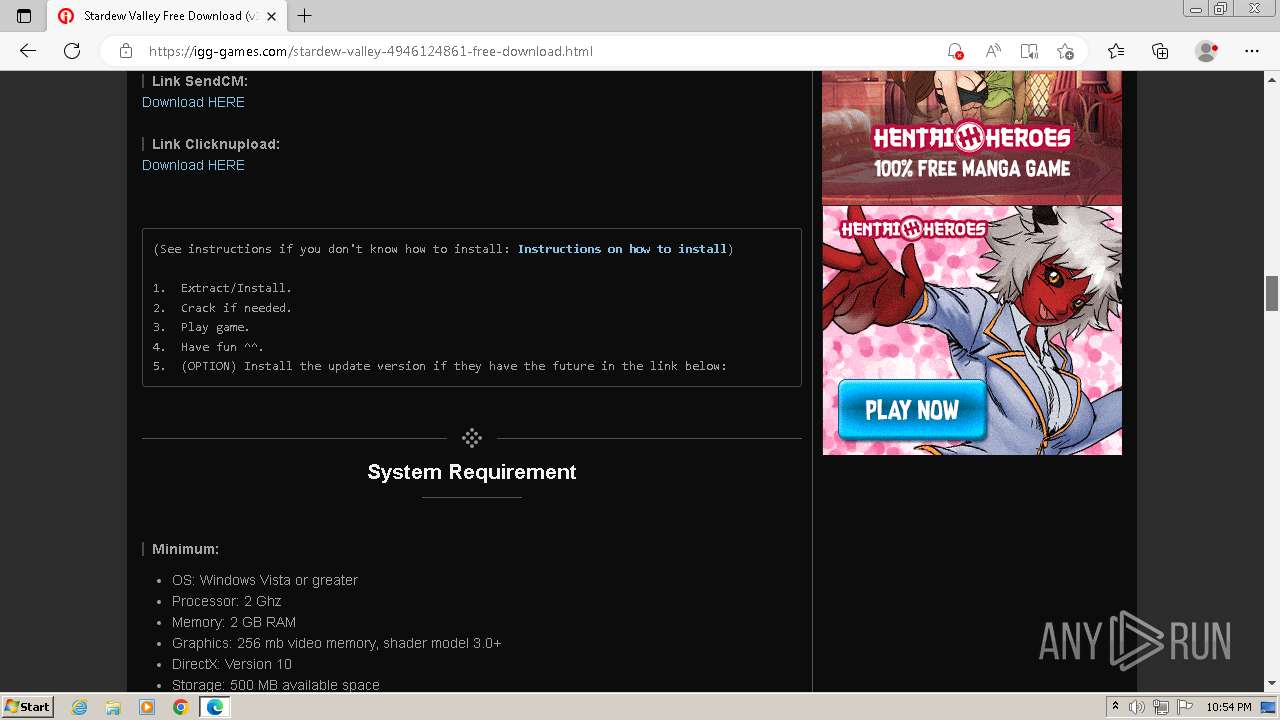Click the Play Now ad button
Viewport: 1280px width, 720px height.
(x=912, y=410)
